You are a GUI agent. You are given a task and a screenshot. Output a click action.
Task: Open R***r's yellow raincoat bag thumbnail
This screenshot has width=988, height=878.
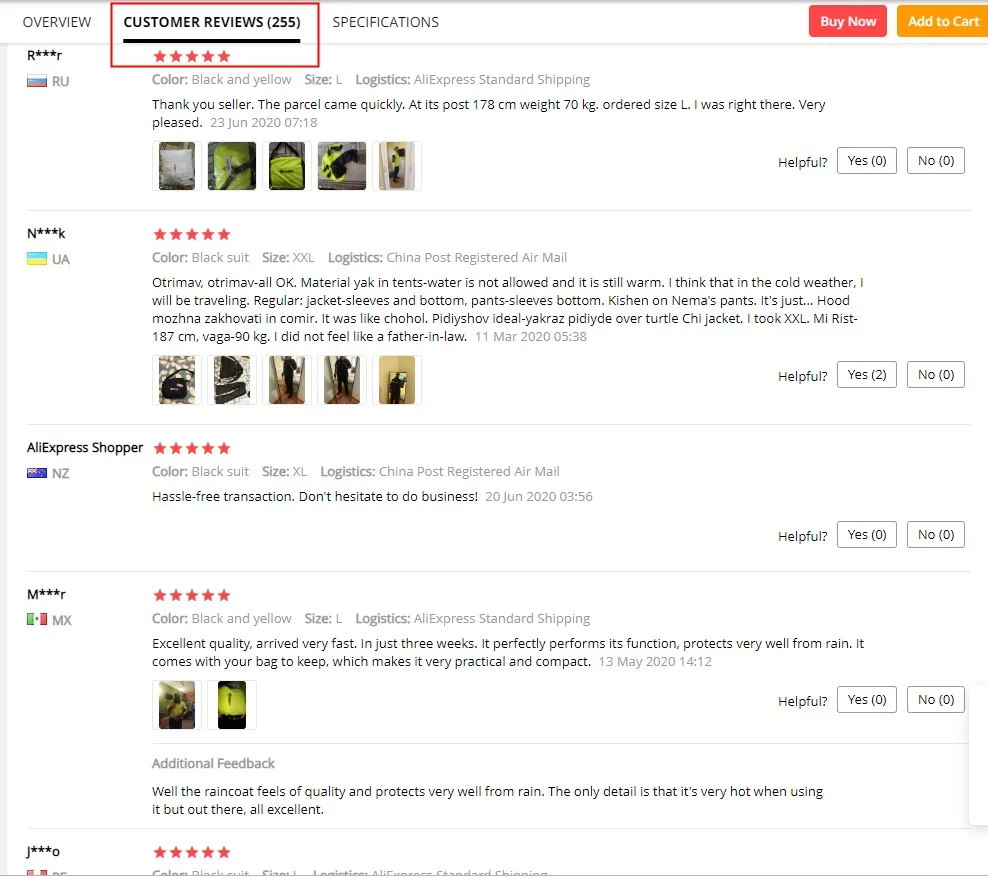[287, 166]
